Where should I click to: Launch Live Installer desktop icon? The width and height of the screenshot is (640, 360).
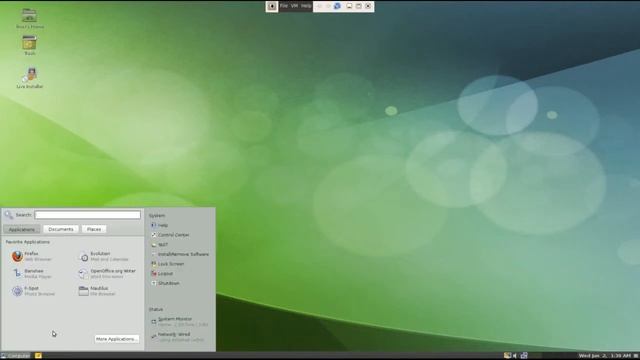click(x=30, y=78)
